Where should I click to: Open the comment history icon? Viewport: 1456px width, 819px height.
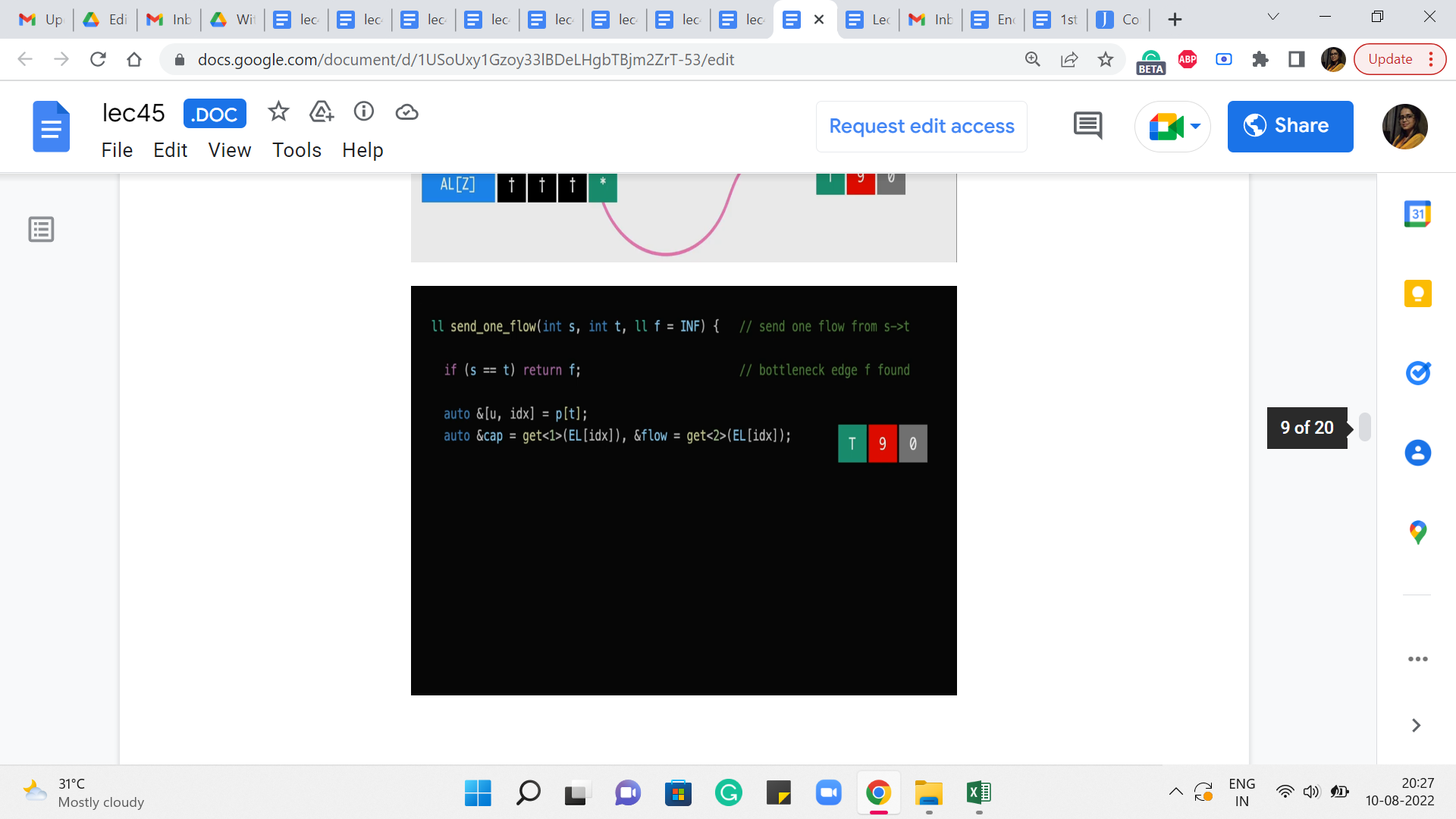tap(1087, 126)
